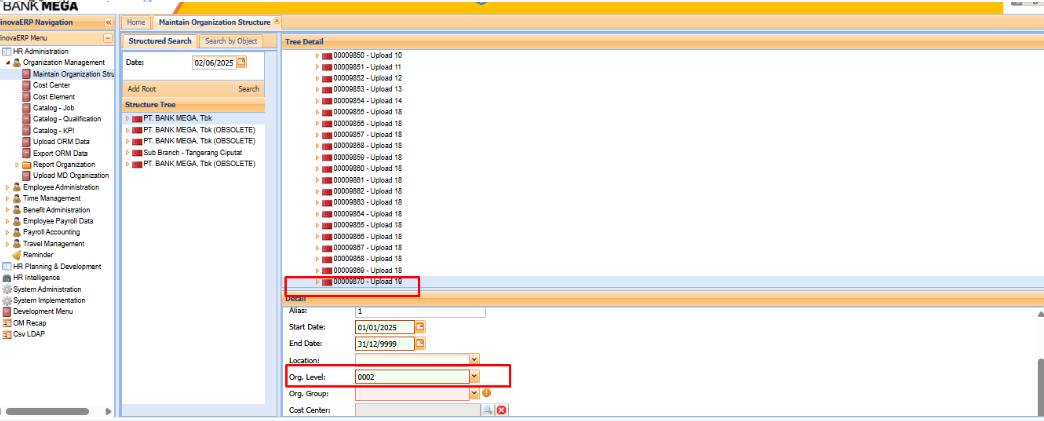The width and height of the screenshot is (1044, 421).
Task: Expand the Sub Branch - Tangerang Ciputat arrow
Action: tap(127, 153)
